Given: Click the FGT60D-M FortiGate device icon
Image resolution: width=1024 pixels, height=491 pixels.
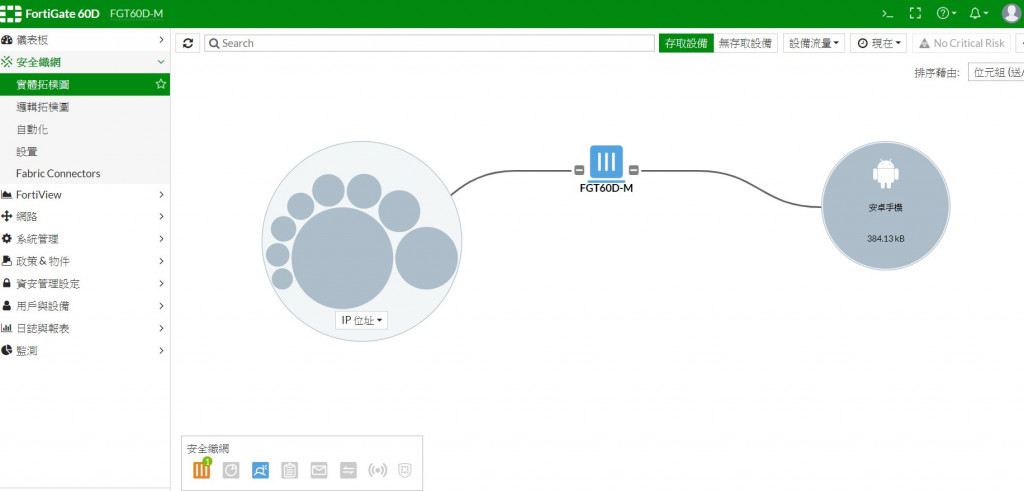Looking at the screenshot, I should [606, 163].
